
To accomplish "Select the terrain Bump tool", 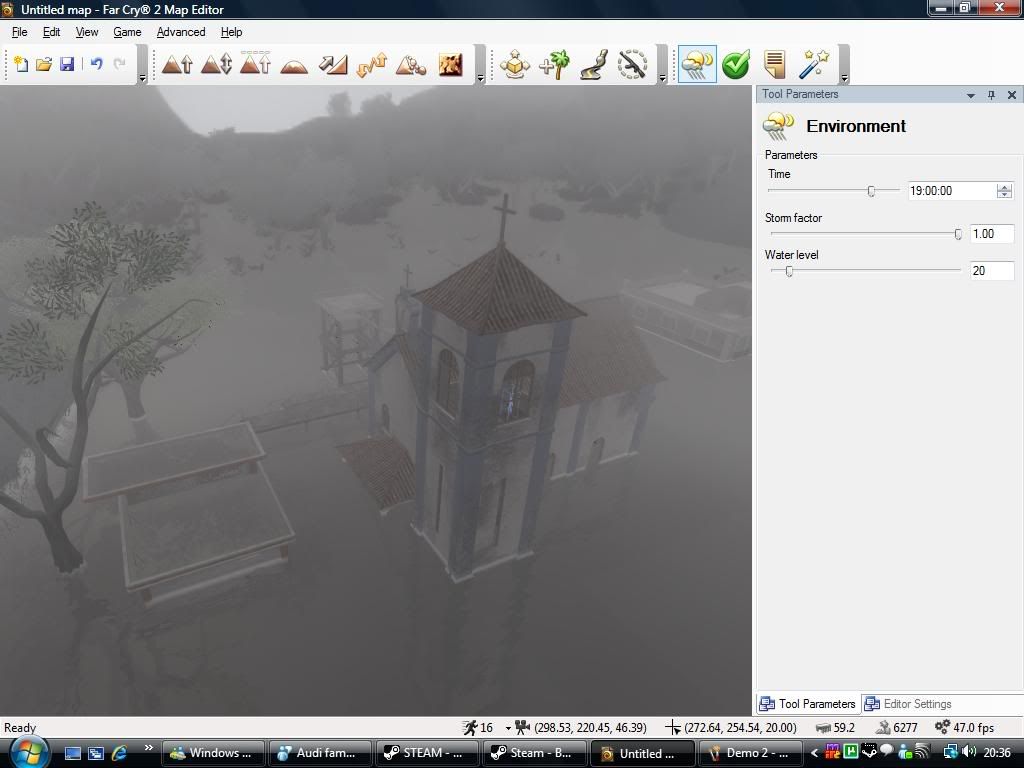I will click(x=177, y=64).
